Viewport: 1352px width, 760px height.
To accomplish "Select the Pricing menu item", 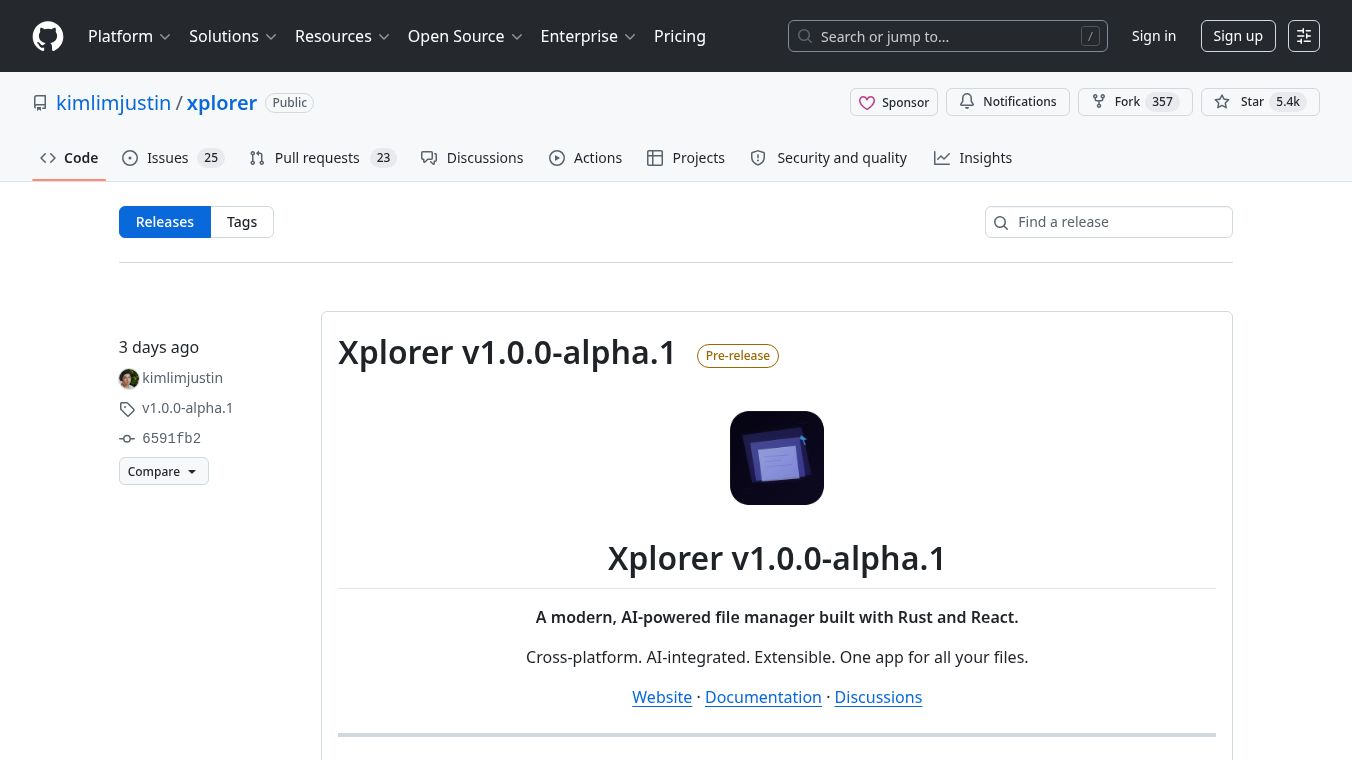I will point(680,36).
